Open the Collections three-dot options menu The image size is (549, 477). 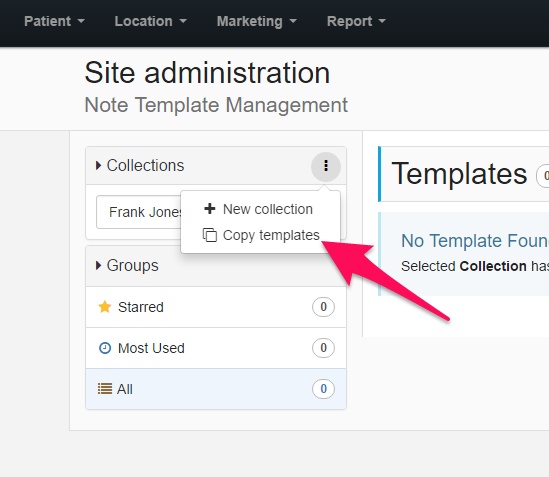pyautogui.click(x=326, y=166)
